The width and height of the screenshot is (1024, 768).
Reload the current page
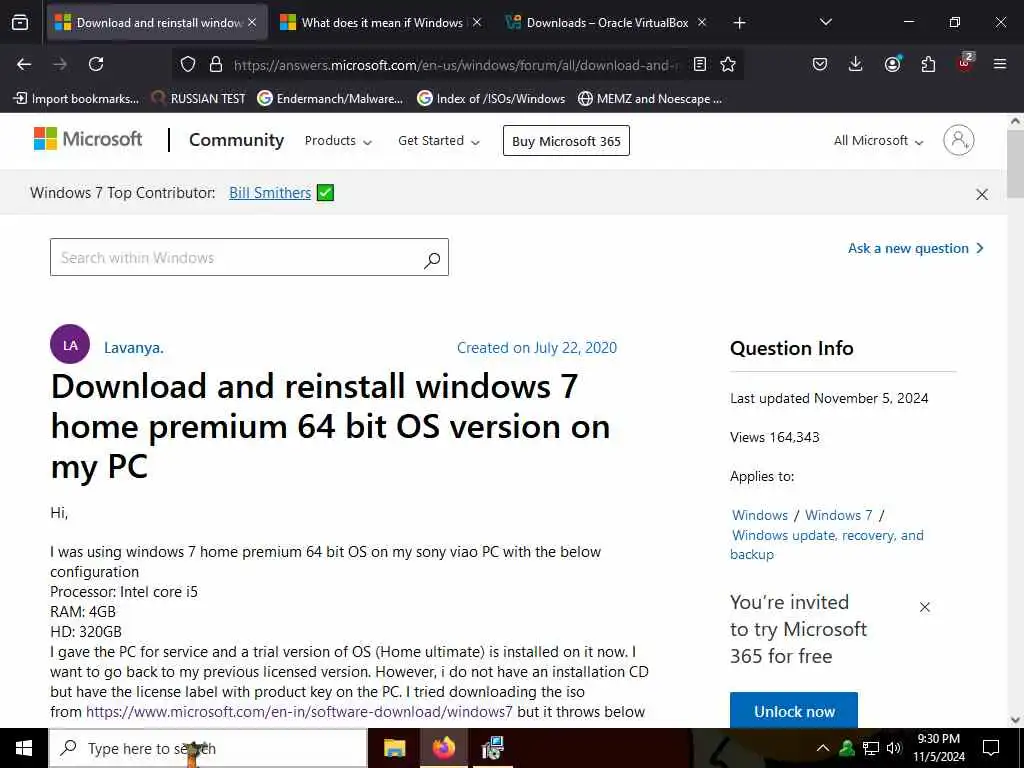pyautogui.click(x=96, y=64)
